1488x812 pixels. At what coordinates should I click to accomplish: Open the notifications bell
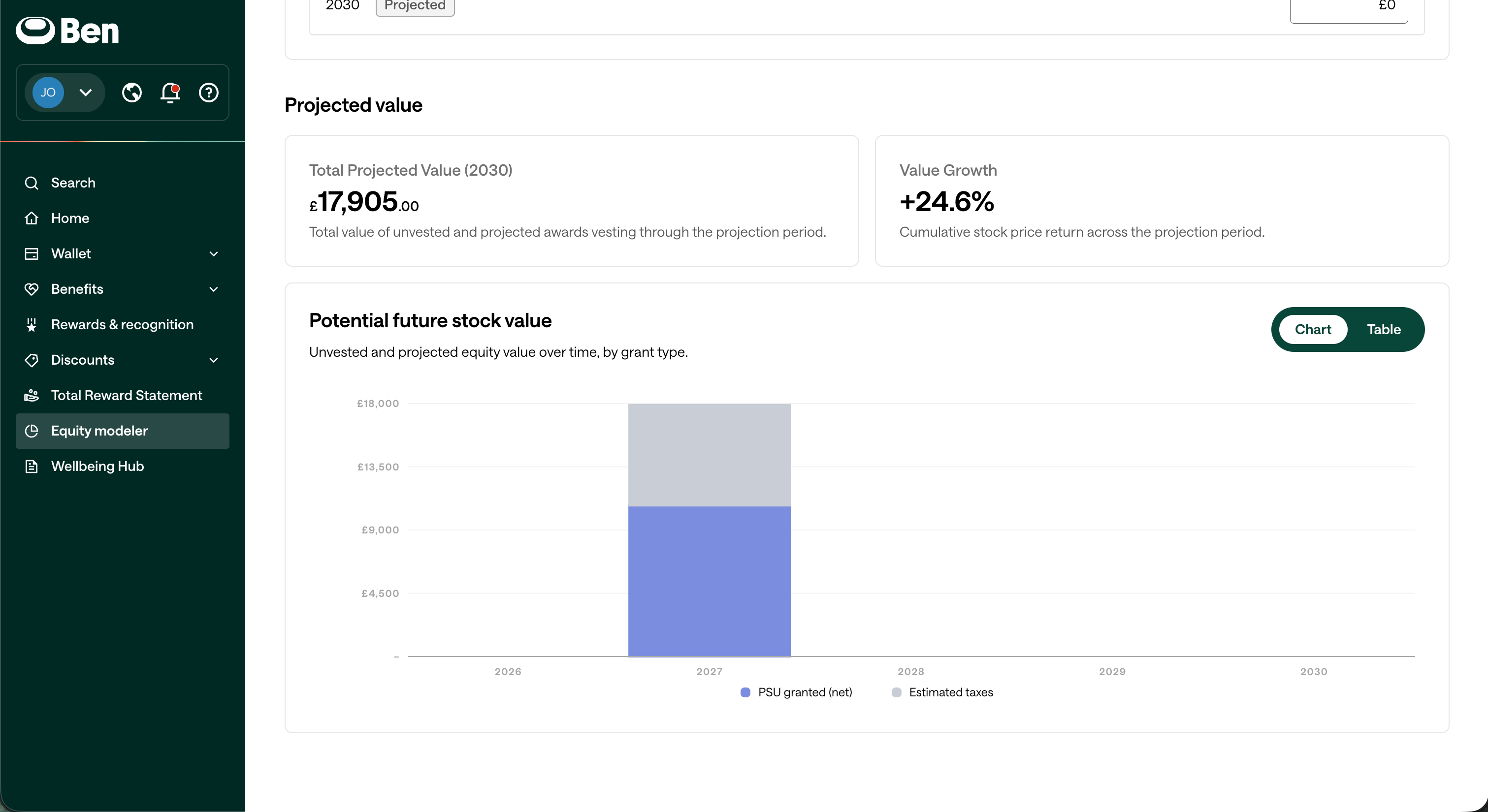point(170,93)
